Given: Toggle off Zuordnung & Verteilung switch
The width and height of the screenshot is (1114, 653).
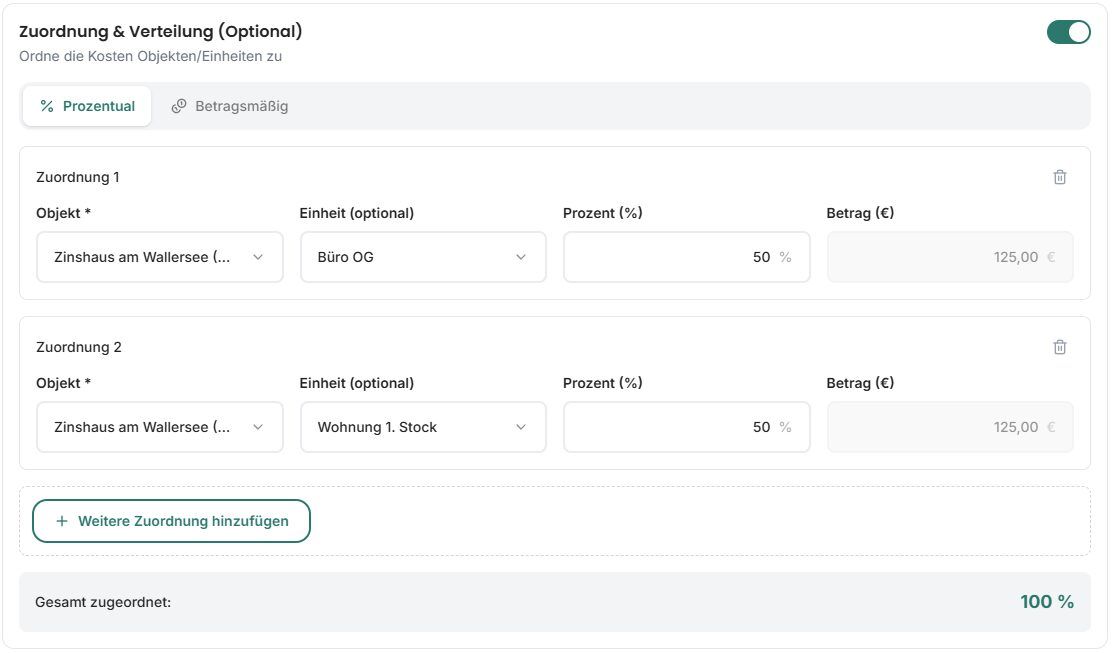Looking at the screenshot, I should tap(1068, 32).
